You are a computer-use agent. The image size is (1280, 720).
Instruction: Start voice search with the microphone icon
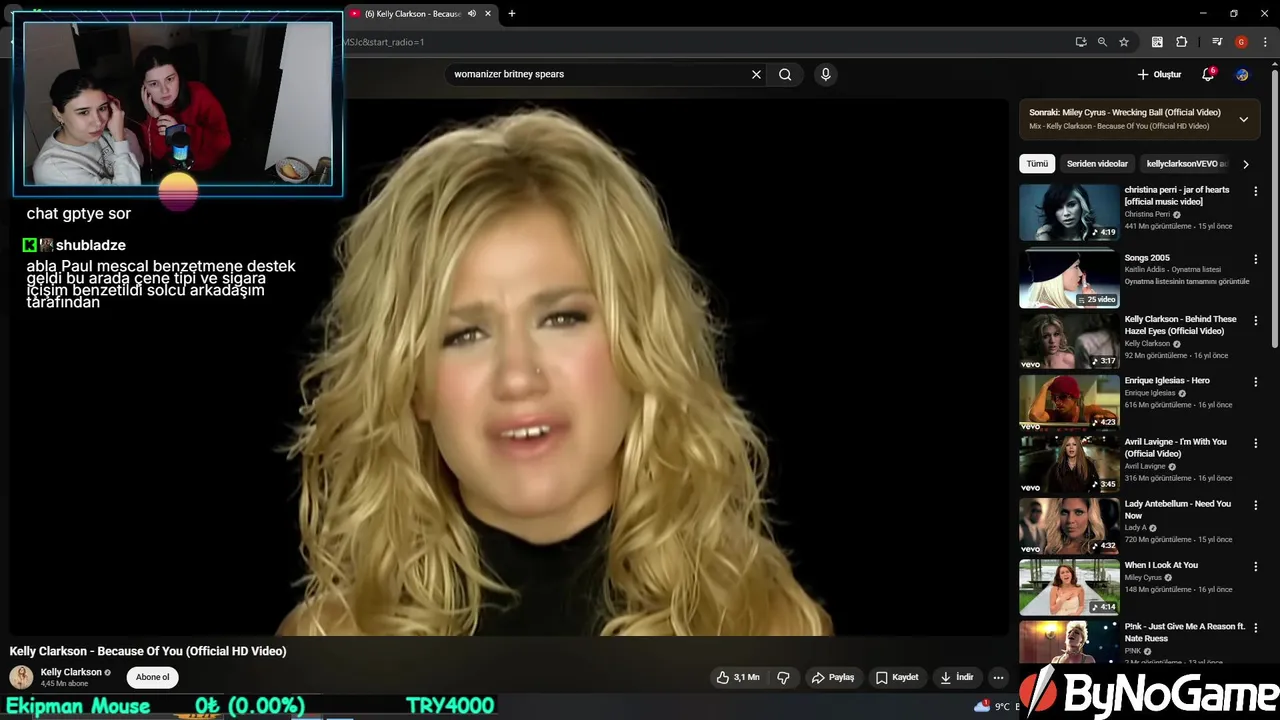pos(825,74)
